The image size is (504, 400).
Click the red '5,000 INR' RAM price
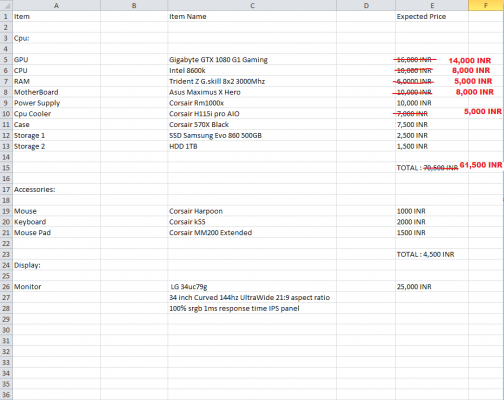(473, 81)
